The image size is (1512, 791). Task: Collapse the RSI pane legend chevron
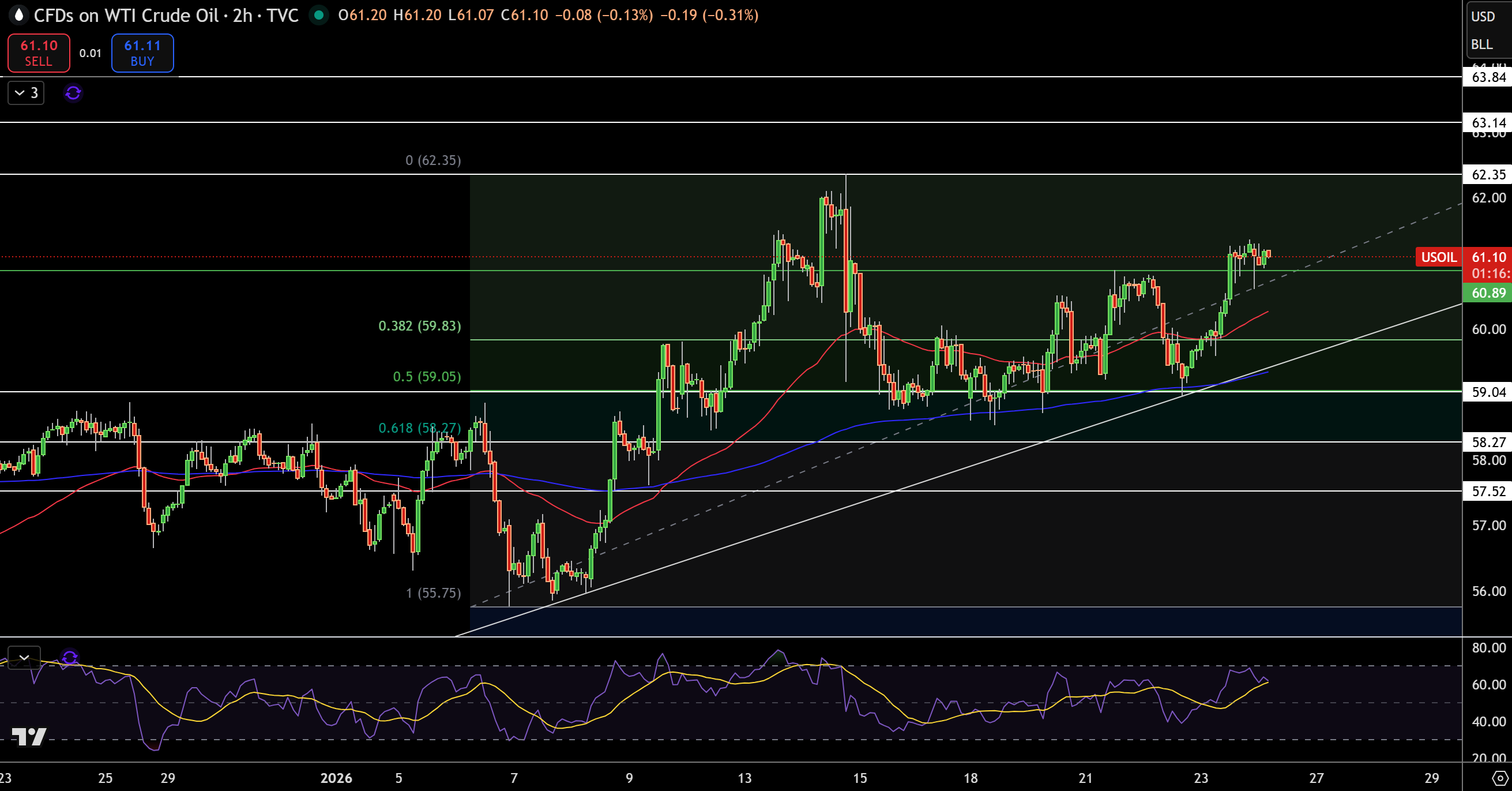click(24, 658)
